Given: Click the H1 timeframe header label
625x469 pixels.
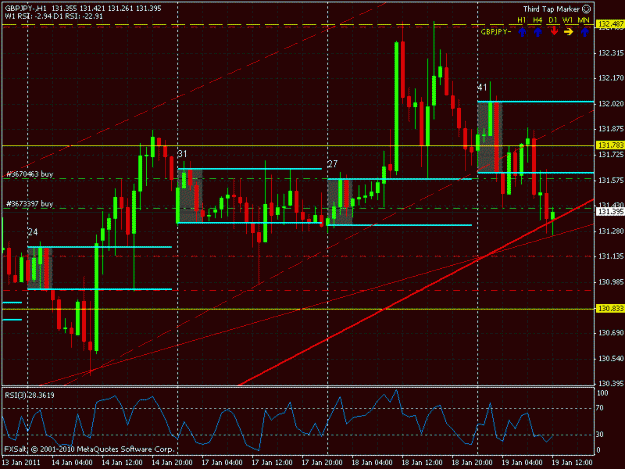Looking at the screenshot, I should coord(522,20).
